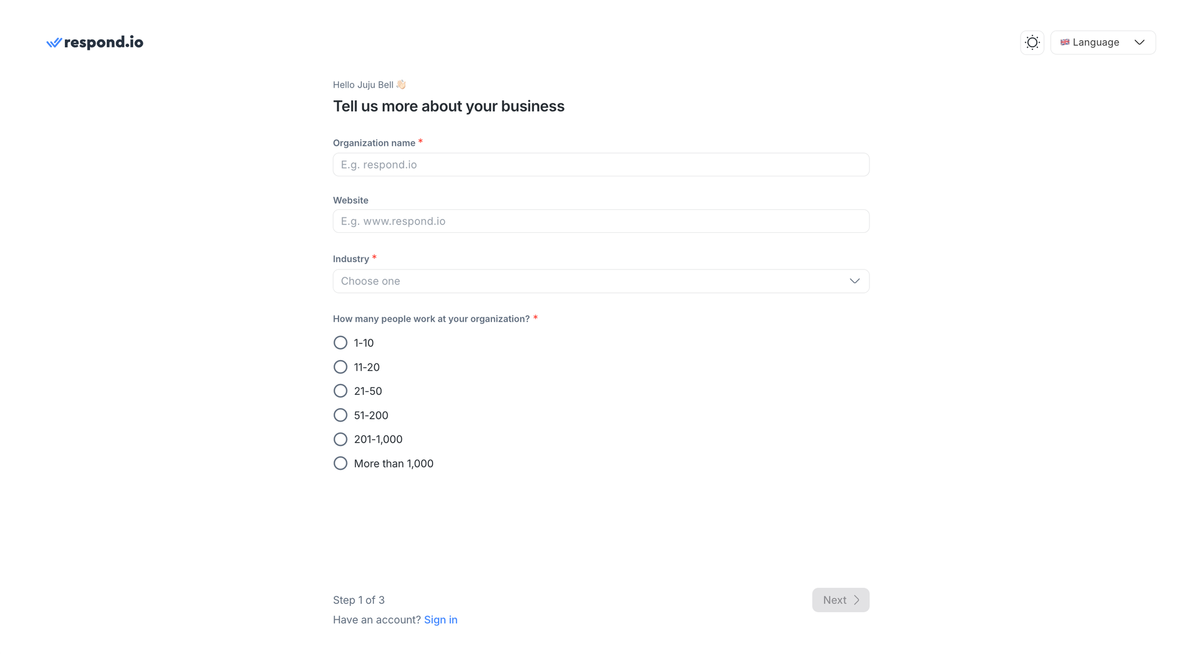Viewport: 1200px width, 654px height.
Task: Click the UK flag icon in Language selector
Action: click(x=1065, y=42)
